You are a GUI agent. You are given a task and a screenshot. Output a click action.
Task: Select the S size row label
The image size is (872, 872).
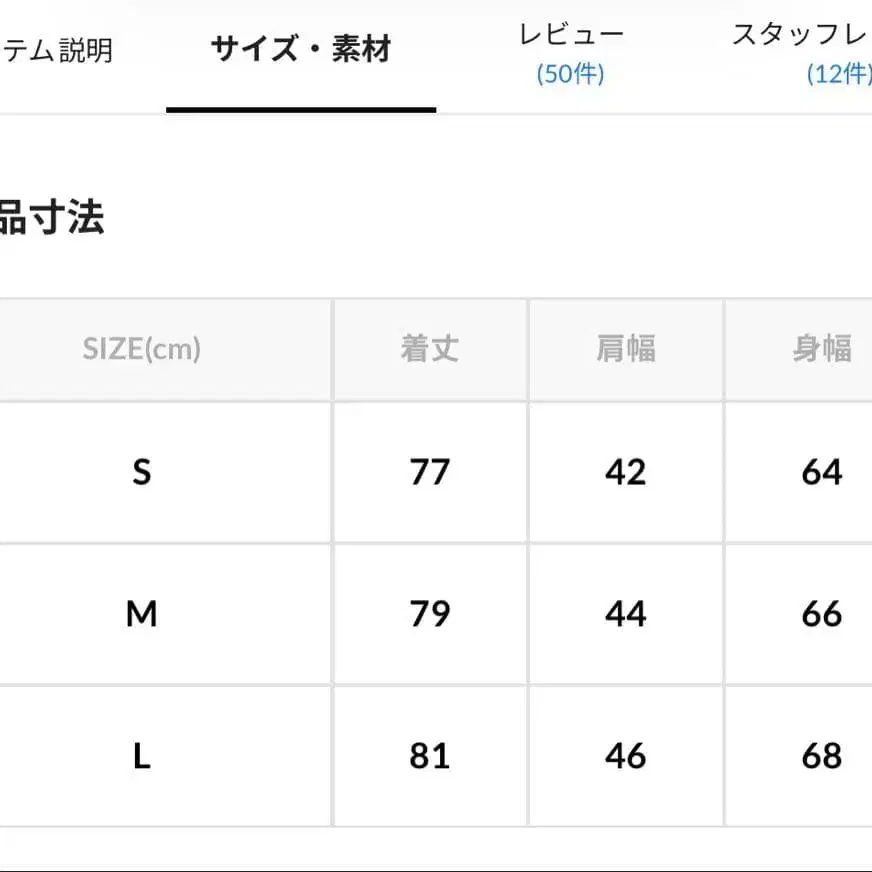[142, 472]
